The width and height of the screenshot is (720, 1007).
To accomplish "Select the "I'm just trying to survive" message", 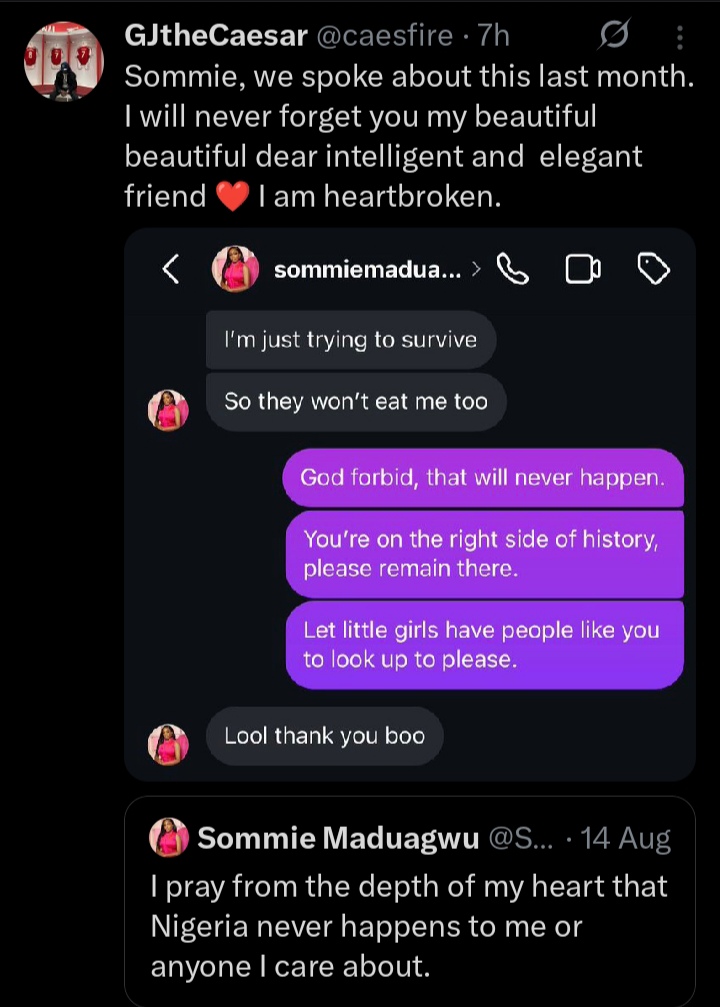I will pyautogui.click(x=350, y=340).
